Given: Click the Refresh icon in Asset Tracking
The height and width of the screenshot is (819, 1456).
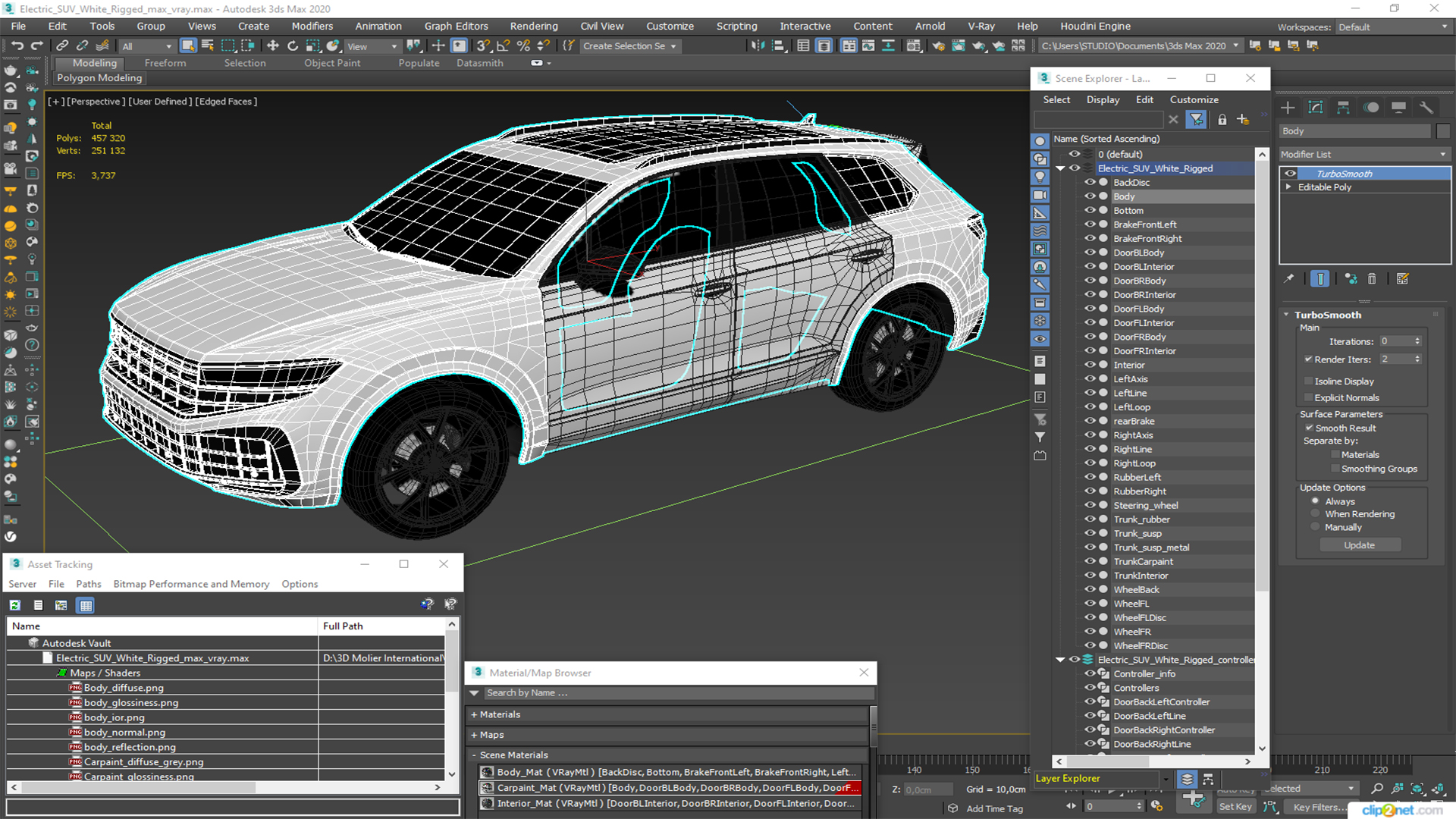Looking at the screenshot, I should pyautogui.click(x=15, y=605).
